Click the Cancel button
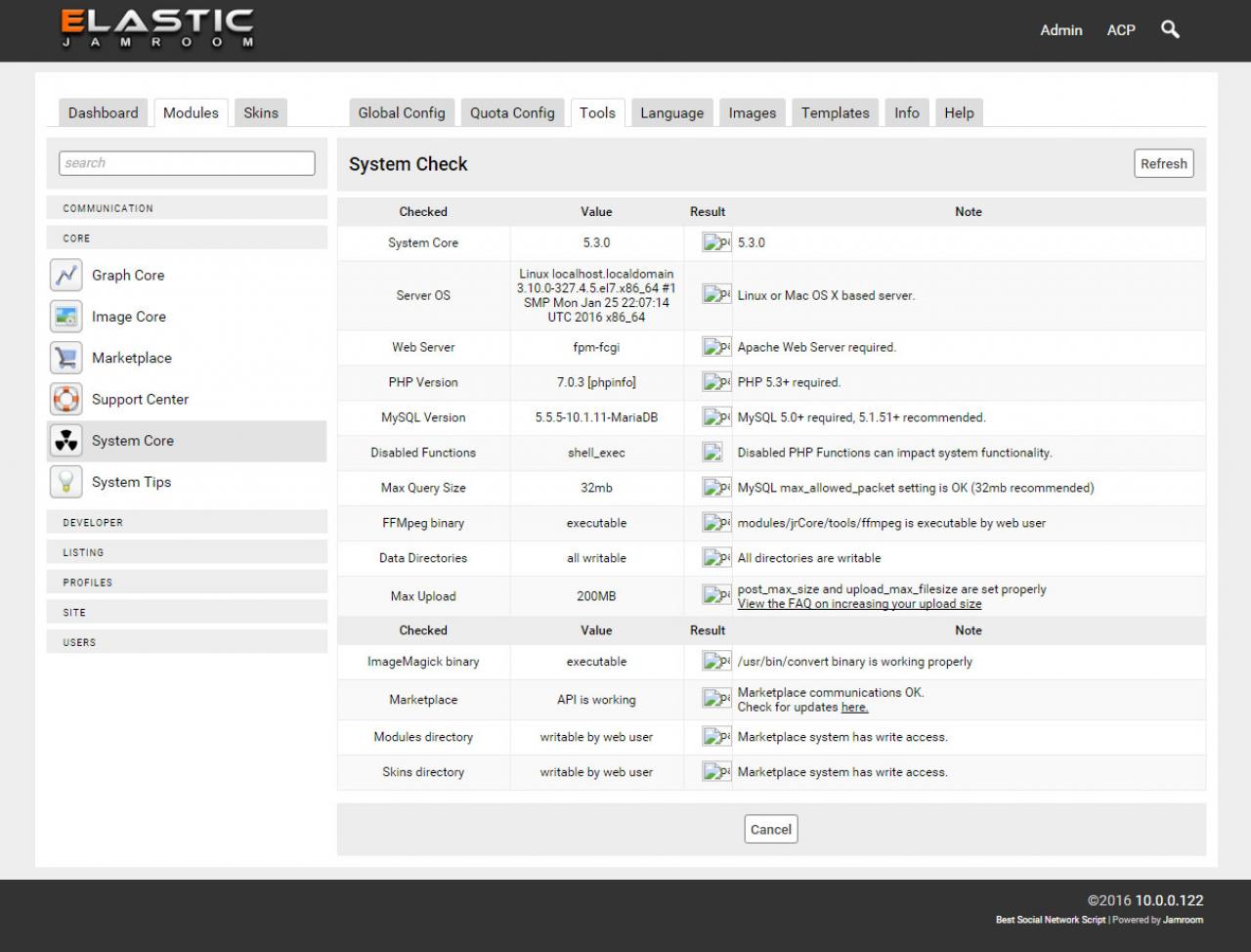The height and width of the screenshot is (952, 1251). point(770,829)
